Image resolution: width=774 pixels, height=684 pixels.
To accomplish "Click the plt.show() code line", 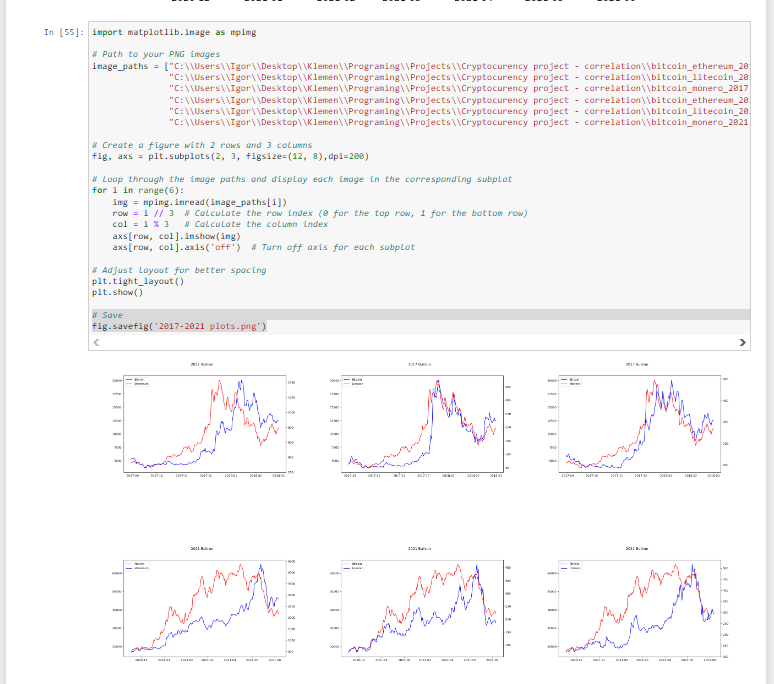I will click(x=117, y=292).
